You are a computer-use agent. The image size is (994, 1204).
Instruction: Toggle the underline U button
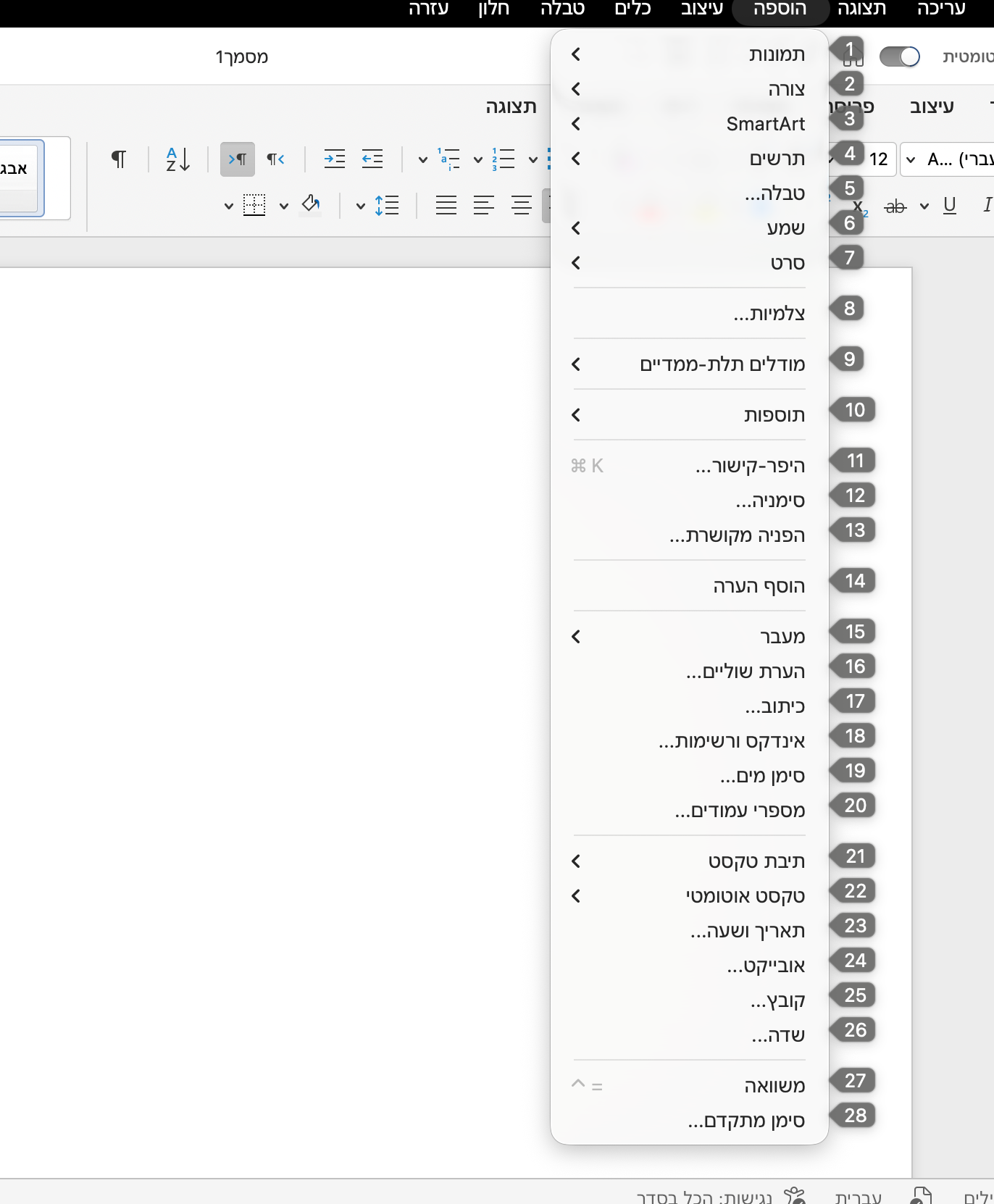pyautogui.click(x=949, y=206)
